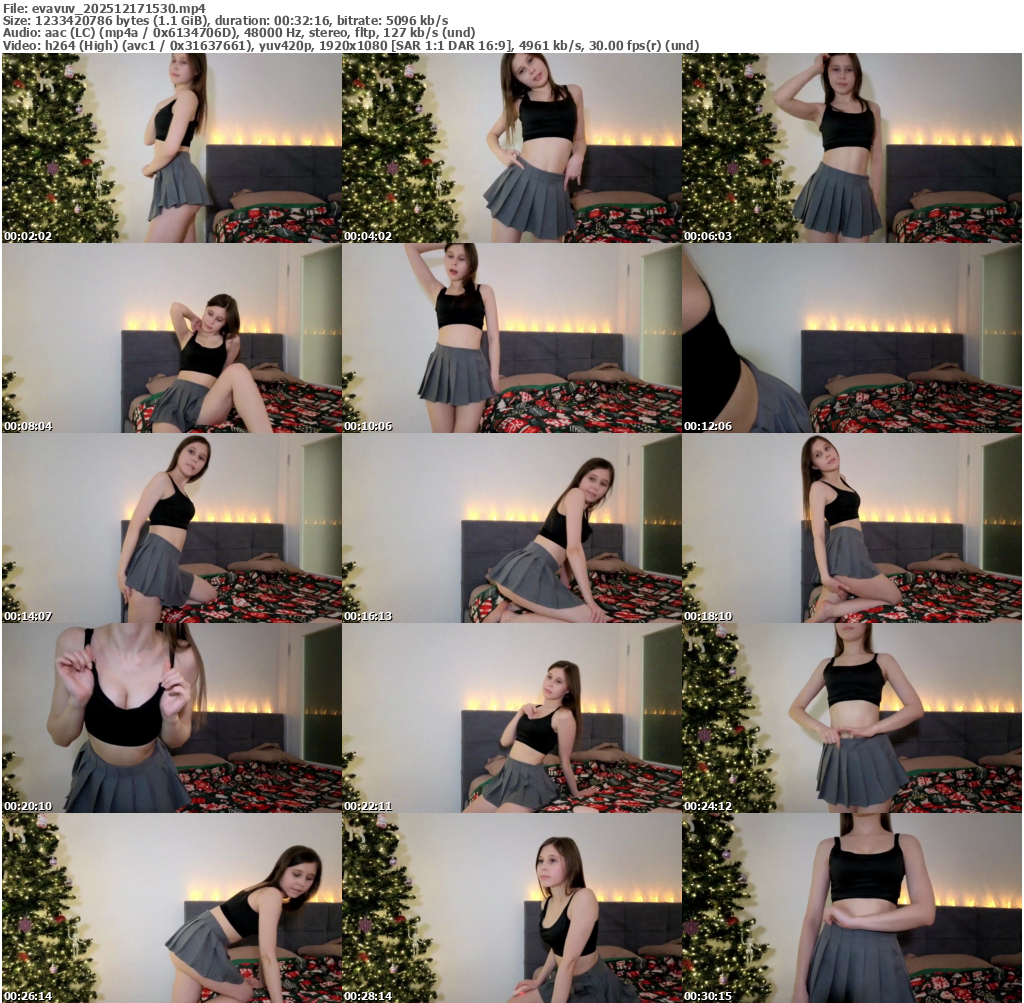Select the thumbnail frame stamped 00:28:14
1024x1003 pixels.
[x=512, y=908]
